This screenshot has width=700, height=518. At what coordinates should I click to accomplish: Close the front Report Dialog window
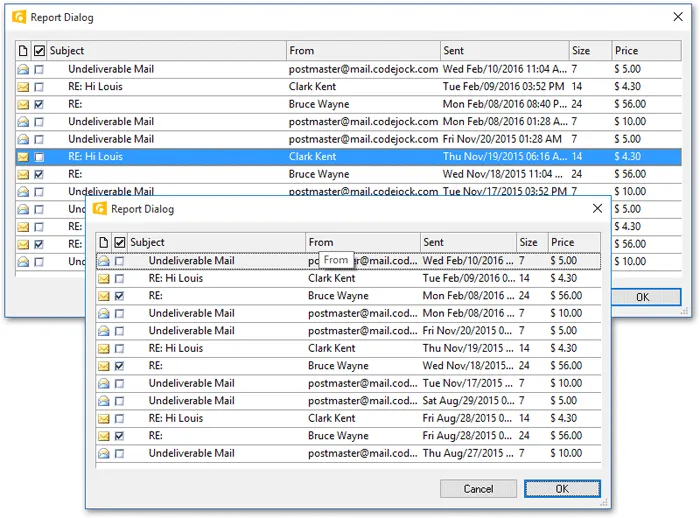point(597,209)
